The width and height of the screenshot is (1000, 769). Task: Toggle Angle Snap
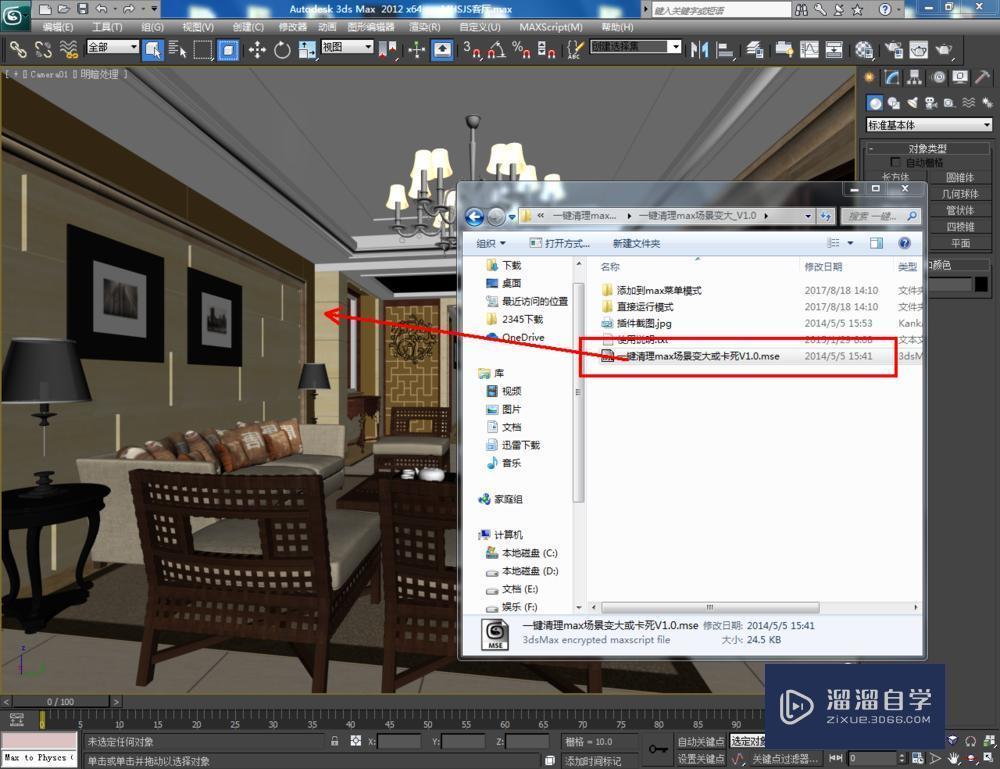497,50
